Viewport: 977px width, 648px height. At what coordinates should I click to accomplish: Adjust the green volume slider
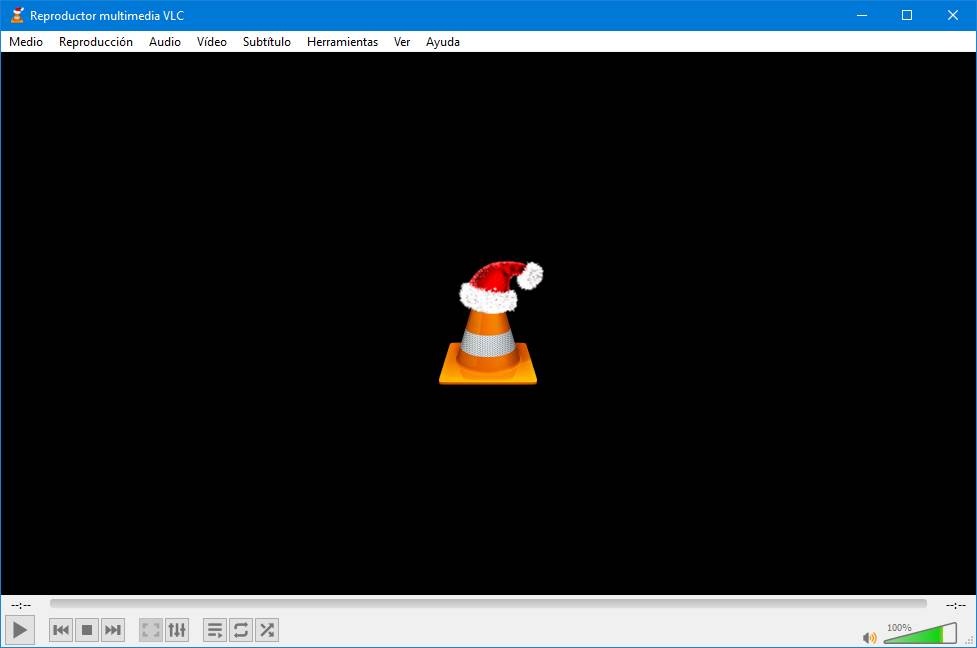pos(920,633)
